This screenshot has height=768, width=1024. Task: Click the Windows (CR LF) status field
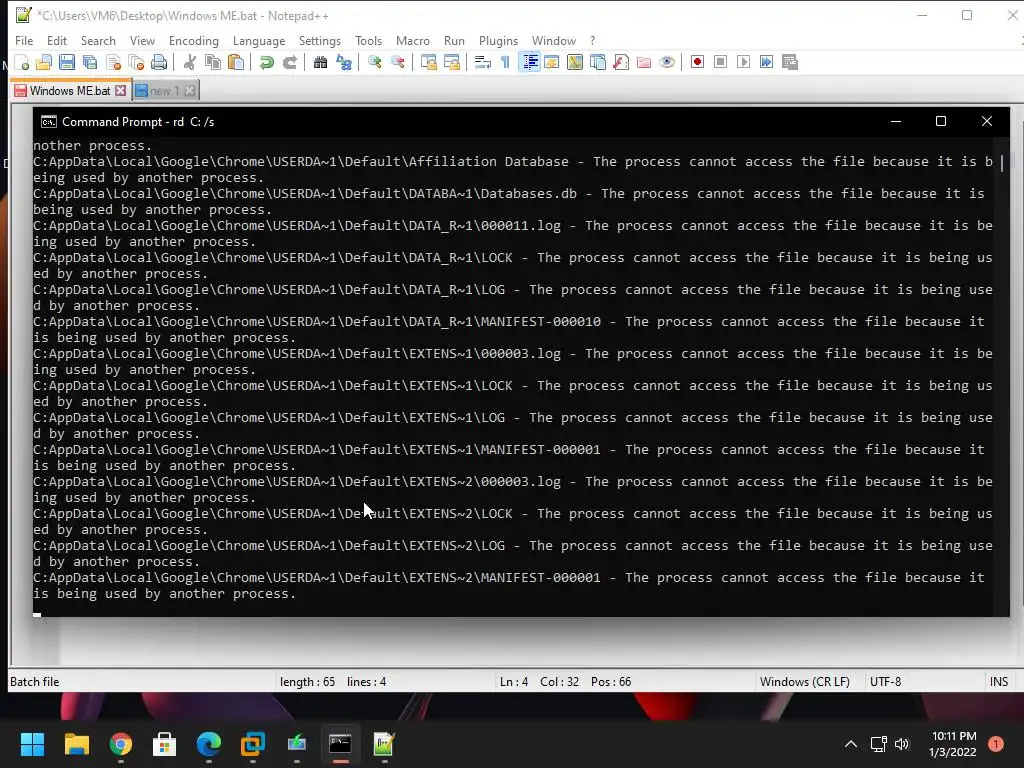805,682
